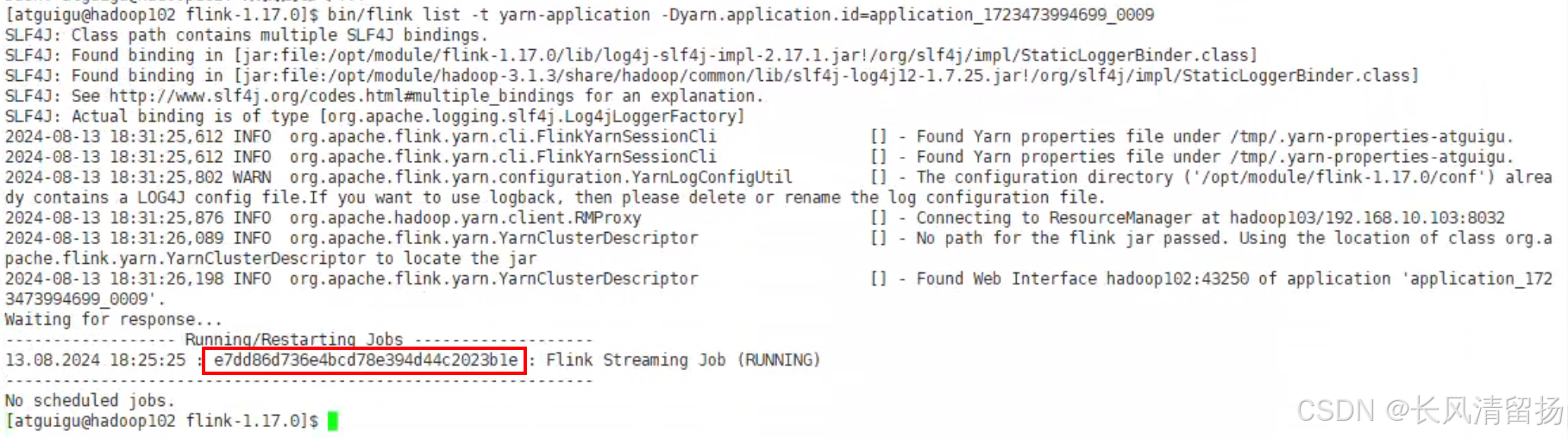1568x438 pixels.
Task: Click the green terminal cursor at the prompt
Action: [x=333, y=421]
